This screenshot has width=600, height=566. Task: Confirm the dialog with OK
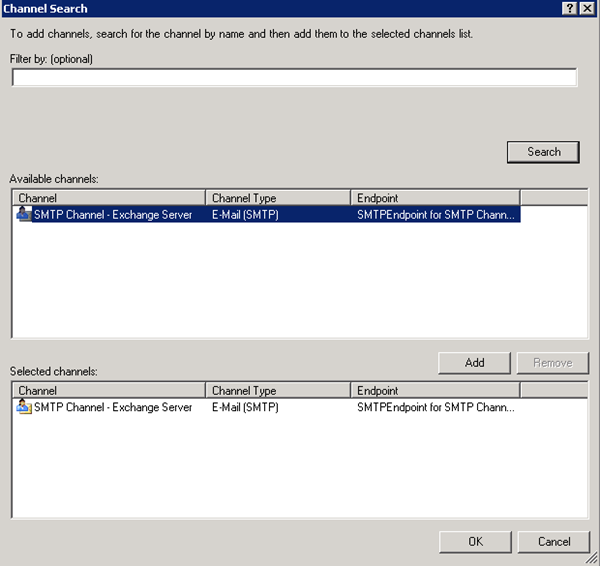coord(475,542)
